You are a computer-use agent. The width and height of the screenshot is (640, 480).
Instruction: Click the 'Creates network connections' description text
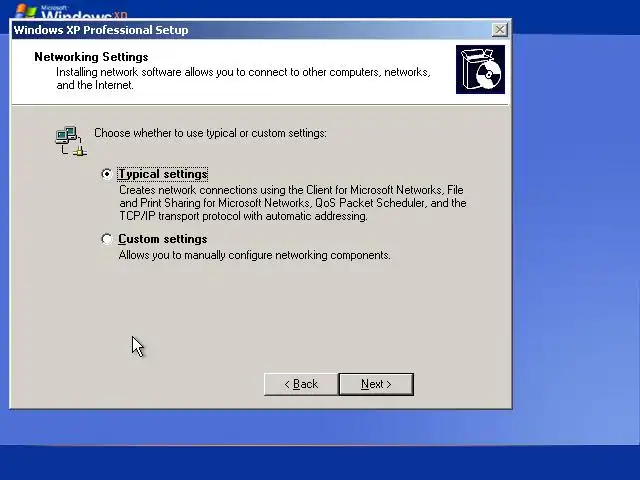pyautogui.click(x=293, y=203)
